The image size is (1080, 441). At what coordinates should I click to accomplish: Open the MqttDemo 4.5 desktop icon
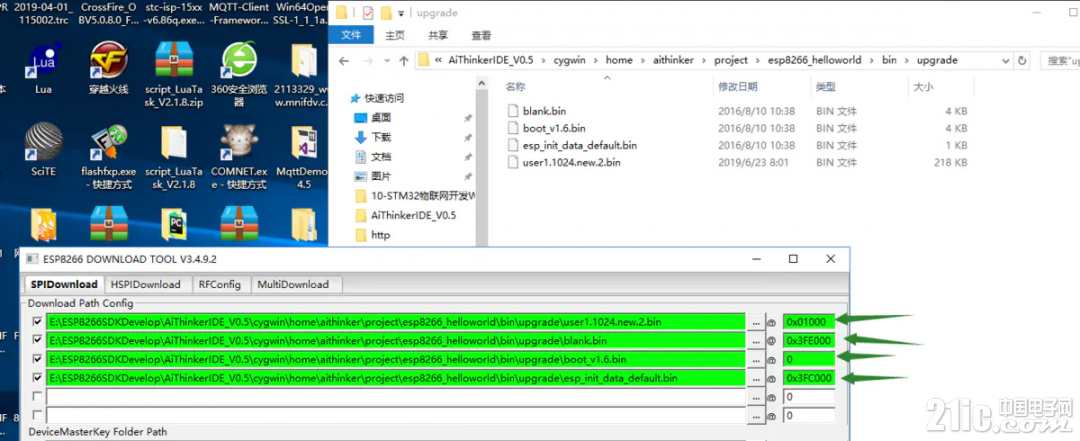pos(304,158)
